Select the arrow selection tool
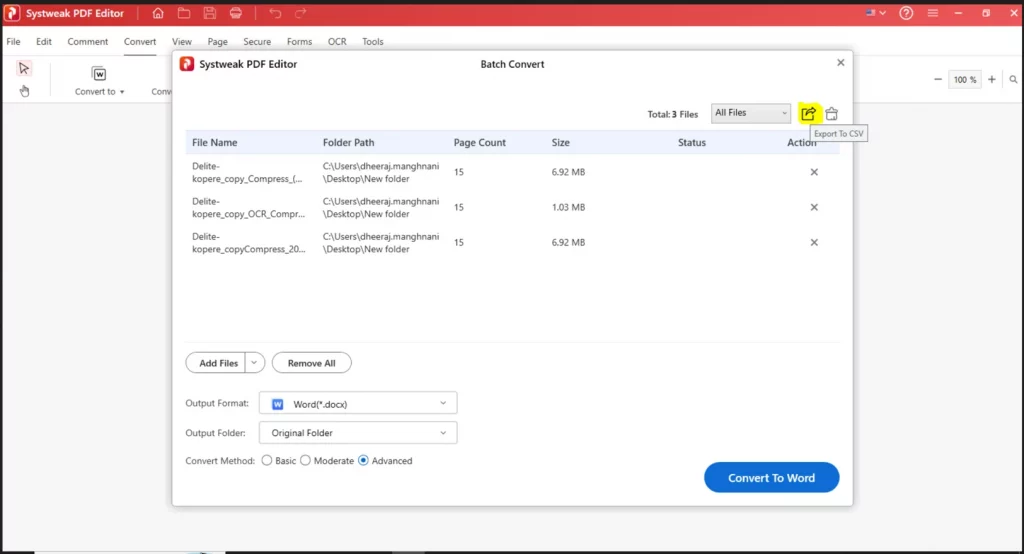Screen dimensions: 1024x554 click(x=24, y=68)
